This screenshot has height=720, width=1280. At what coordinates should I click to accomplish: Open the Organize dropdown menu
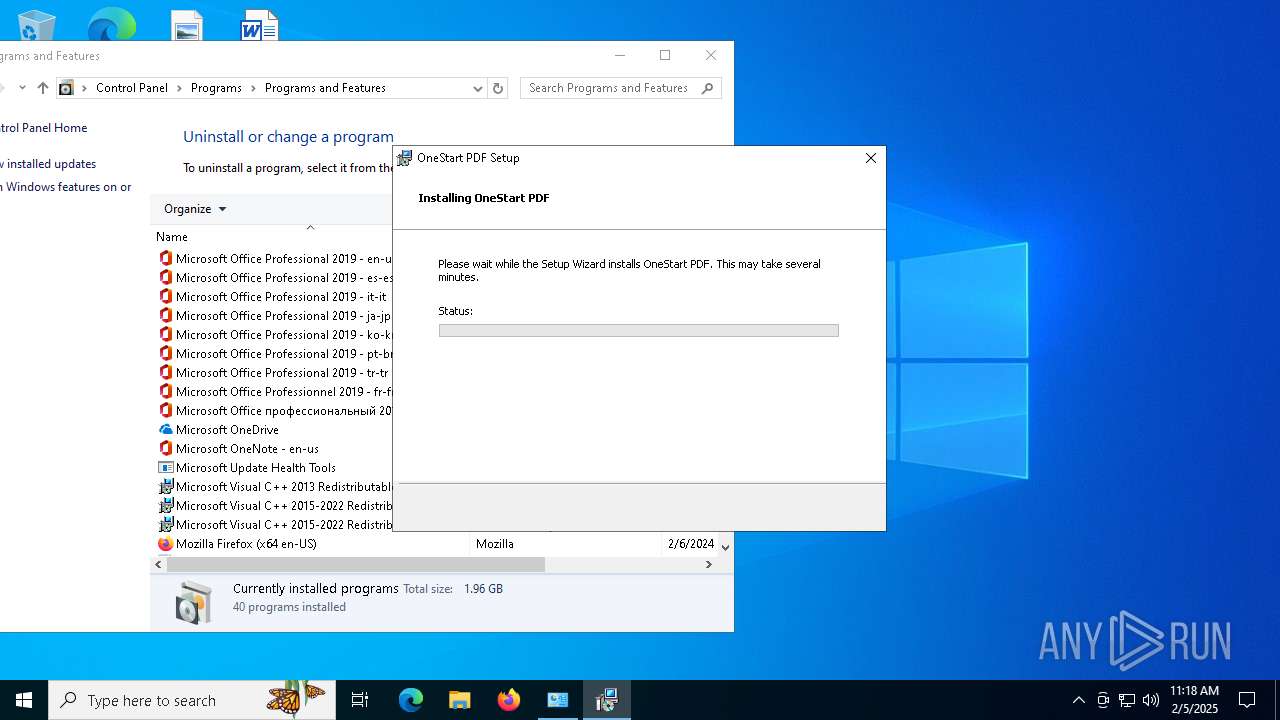click(x=195, y=209)
